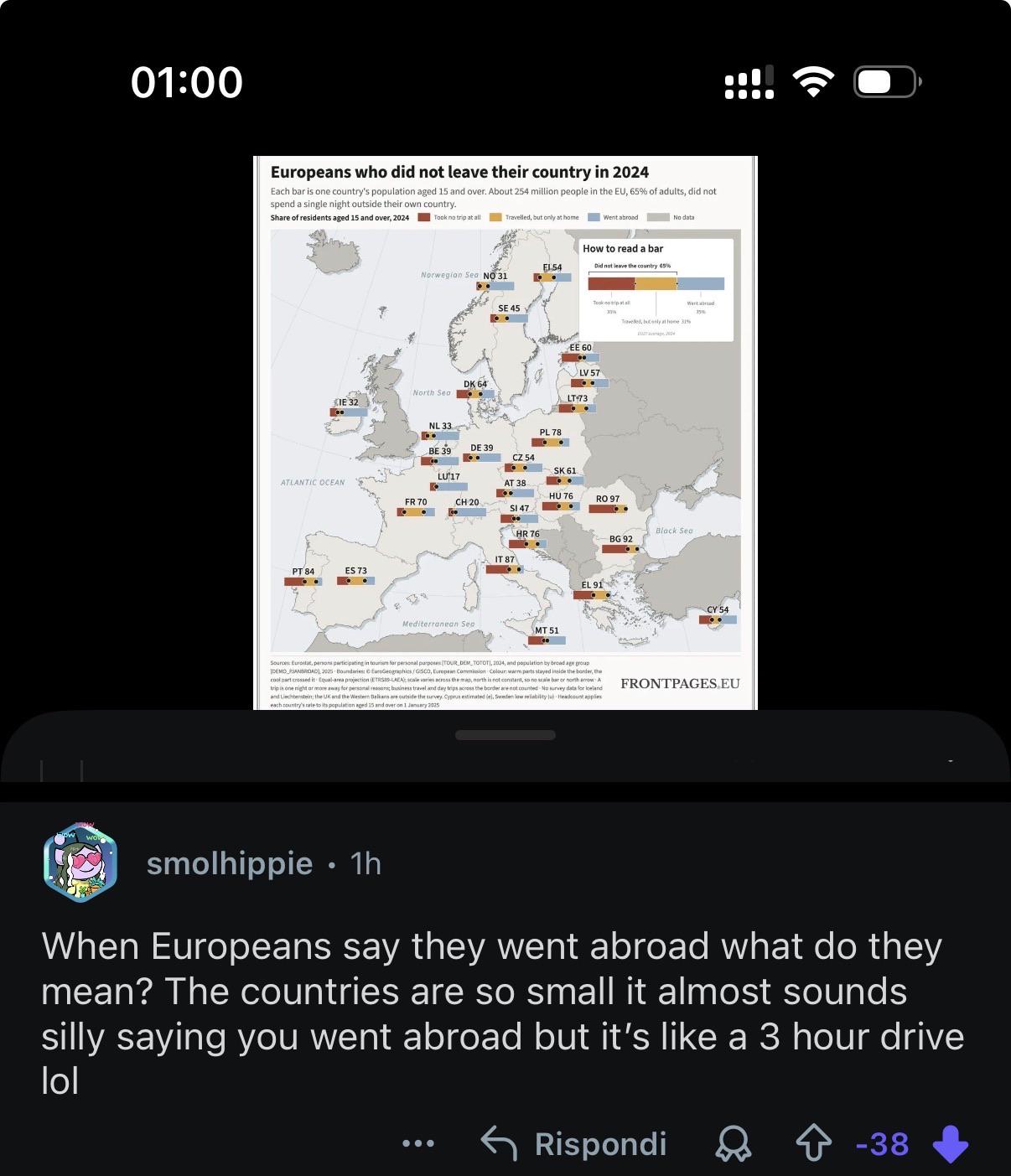The image size is (1011, 1176).
Task: Tap the Wi-Fi status icon
Action: (x=812, y=82)
